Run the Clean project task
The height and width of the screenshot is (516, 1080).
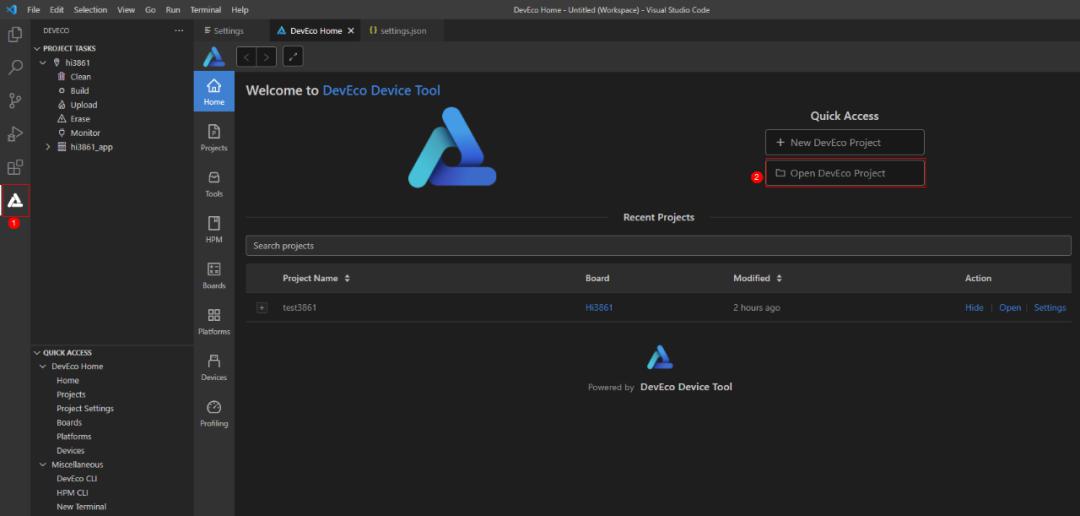point(80,76)
